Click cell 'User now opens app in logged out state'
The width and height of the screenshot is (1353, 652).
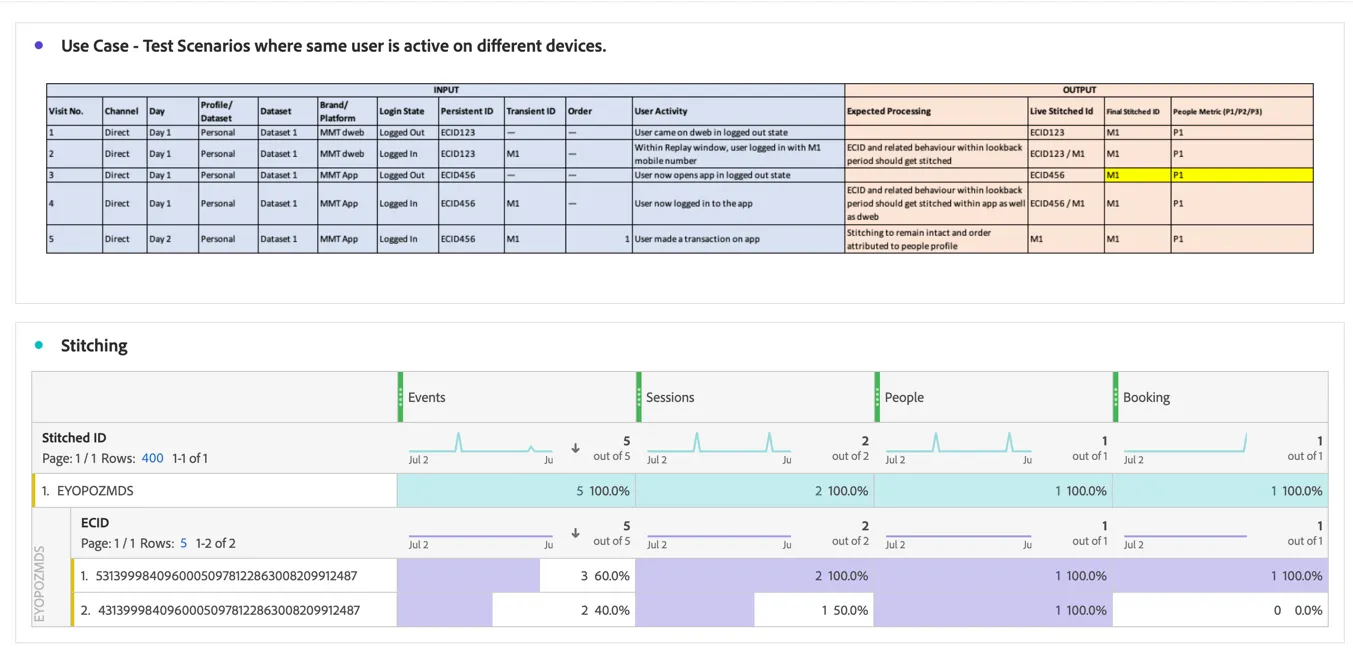pyautogui.click(x=738, y=175)
